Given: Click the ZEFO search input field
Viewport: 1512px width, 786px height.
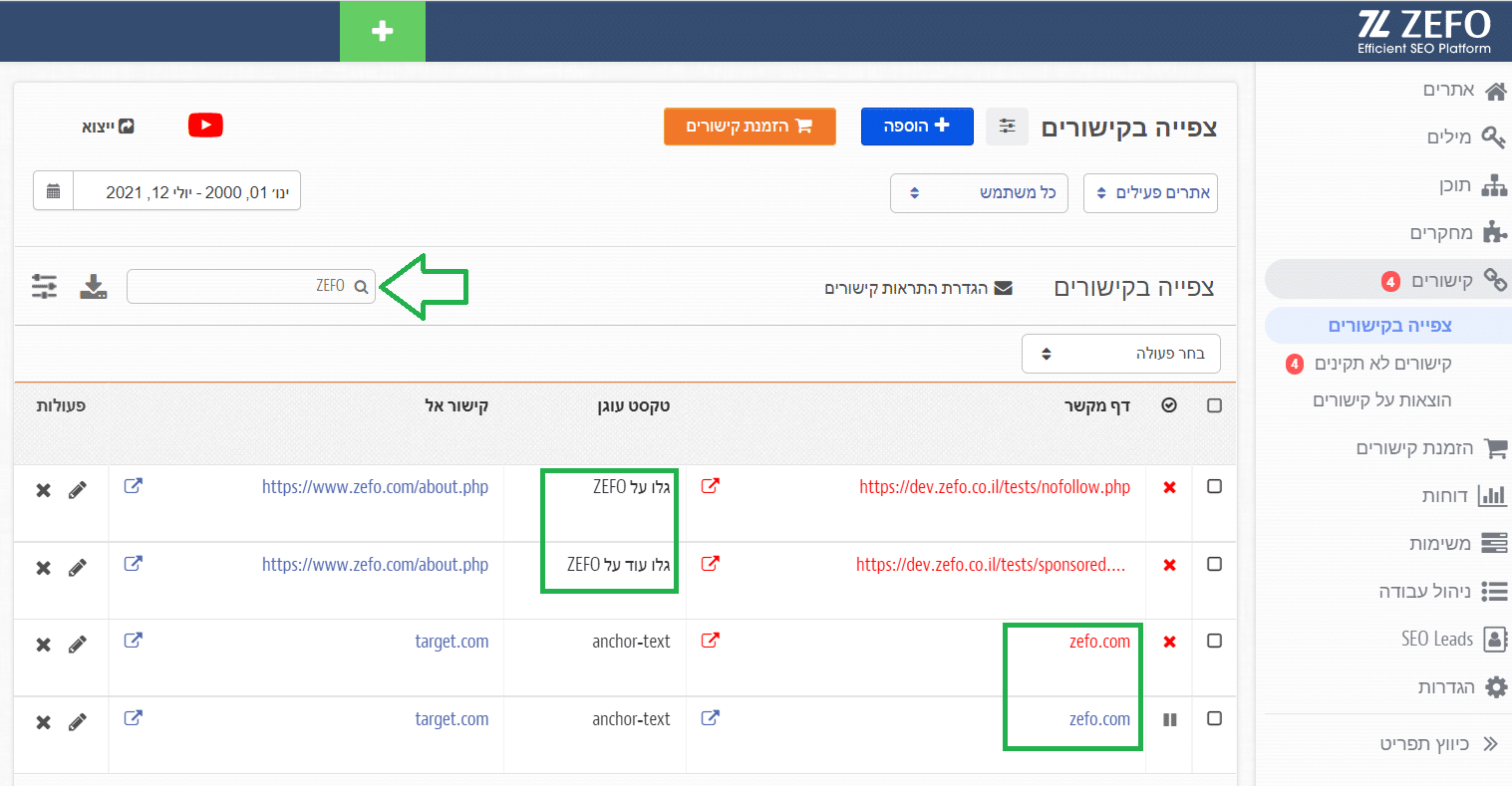Looking at the screenshot, I should coord(251,286).
